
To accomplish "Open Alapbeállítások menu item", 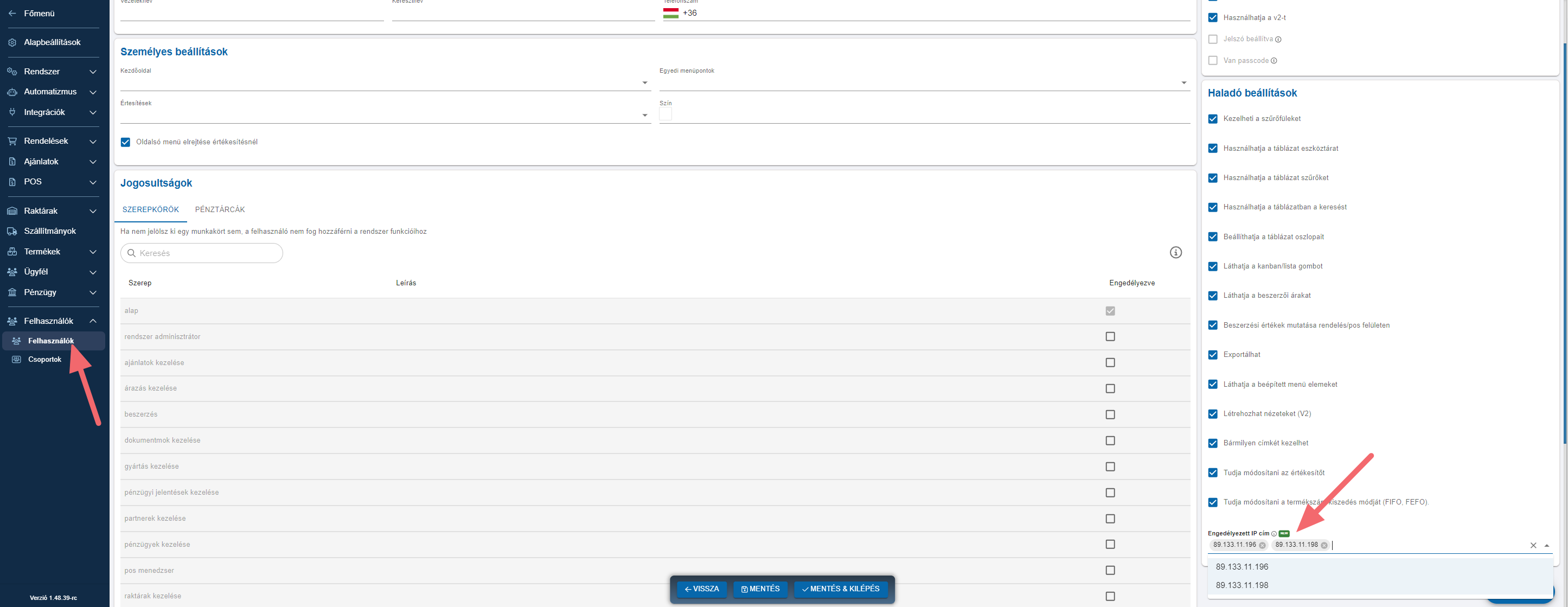I will 54,43.
